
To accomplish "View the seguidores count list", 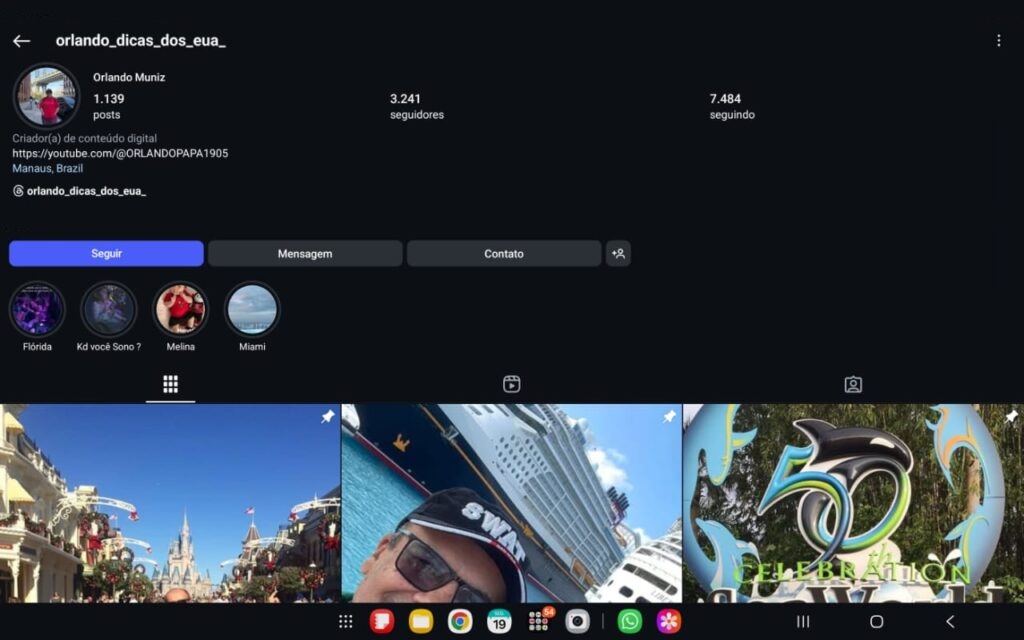I will click(x=416, y=106).
